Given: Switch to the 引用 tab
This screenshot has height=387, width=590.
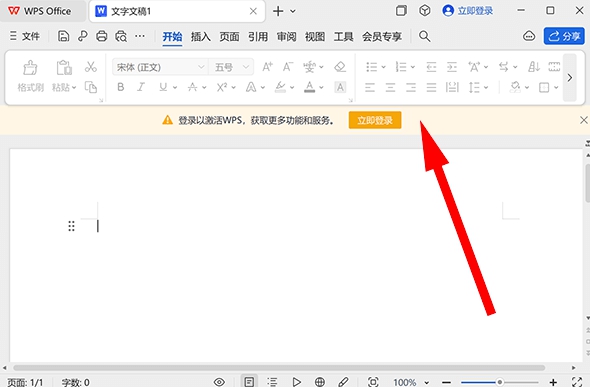Looking at the screenshot, I should coord(258,36).
